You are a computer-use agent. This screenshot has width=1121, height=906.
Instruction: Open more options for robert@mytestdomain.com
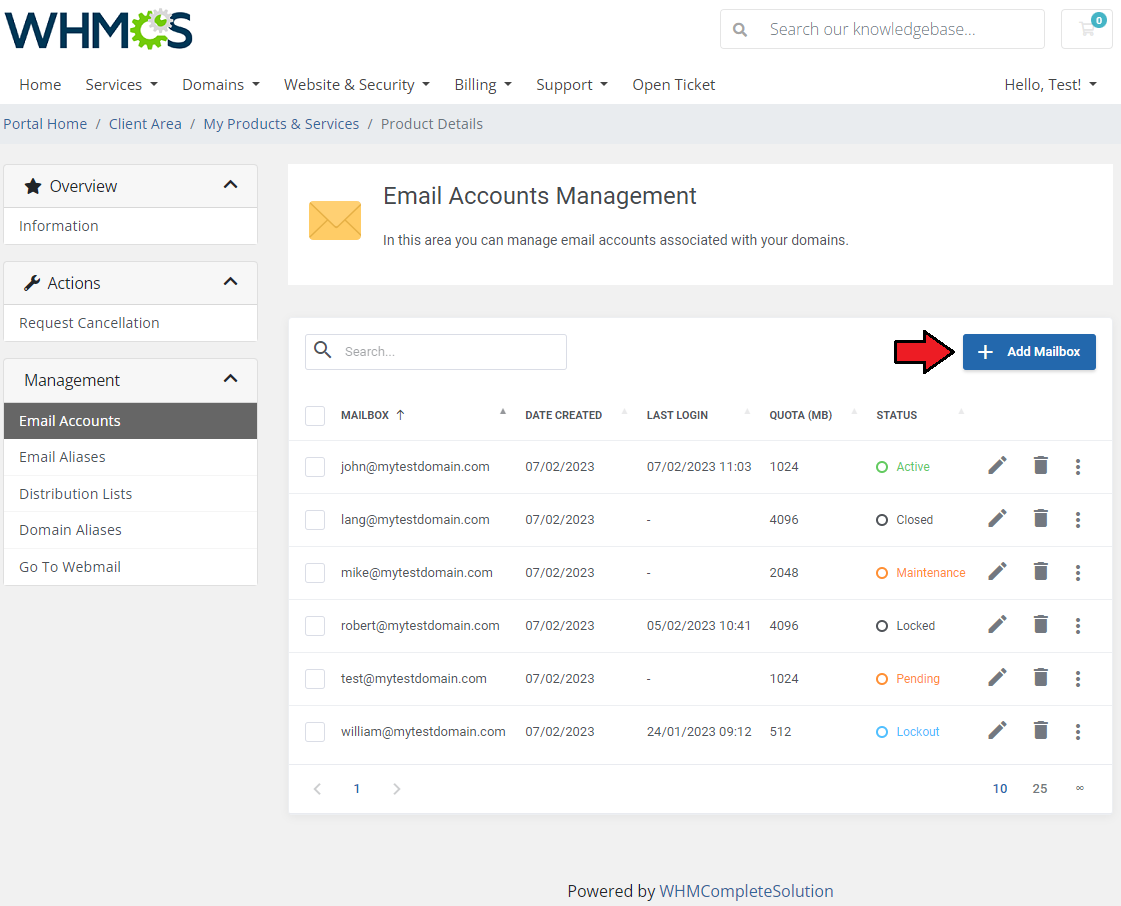pos(1078,626)
